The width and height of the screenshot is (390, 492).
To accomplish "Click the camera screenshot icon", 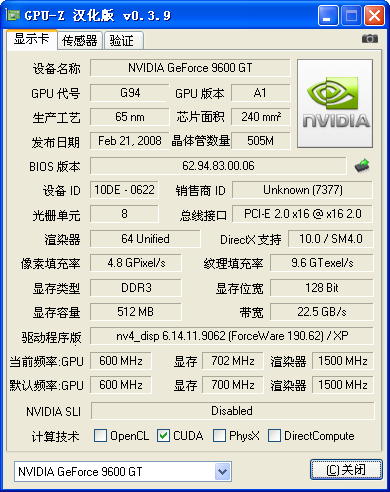I will 370,39.
